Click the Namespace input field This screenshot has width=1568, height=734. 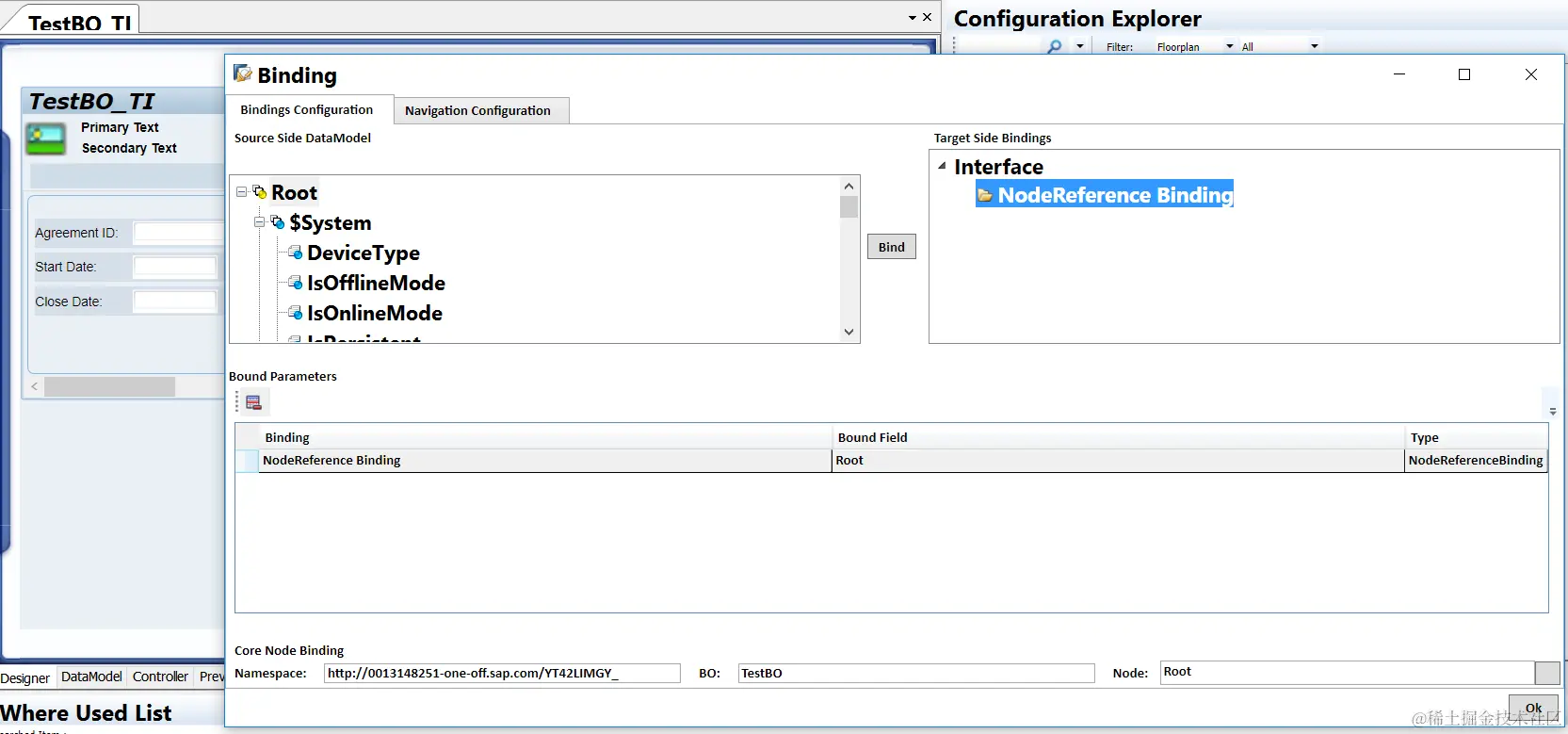click(x=502, y=673)
